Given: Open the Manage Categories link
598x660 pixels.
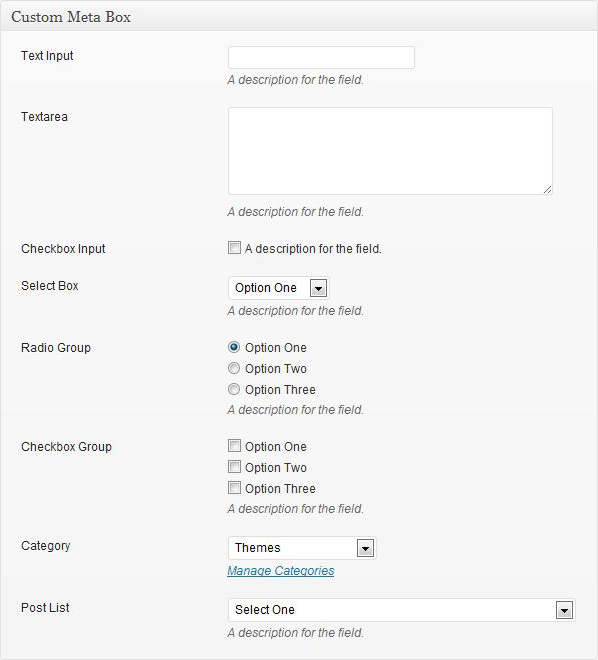Looking at the screenshot, I should pyautogui.click(x=281, y=571).
